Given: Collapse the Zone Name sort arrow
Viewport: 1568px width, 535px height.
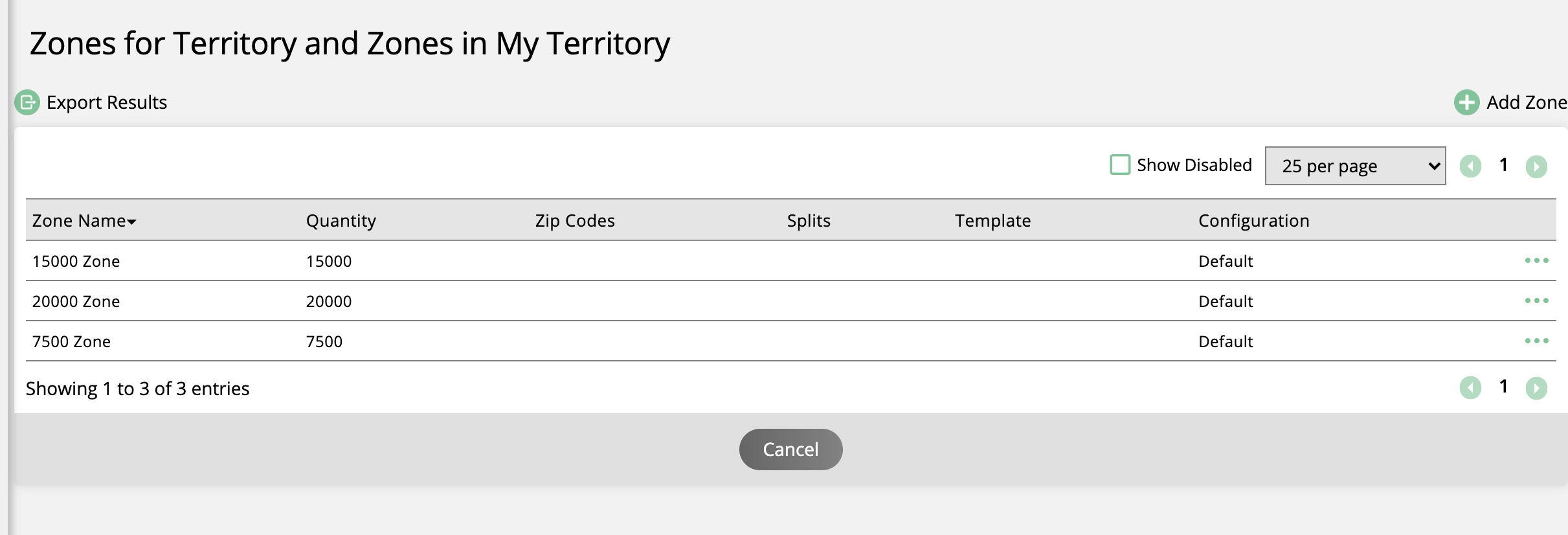Looking at the screenshot, I should click(x=132, y=222).
